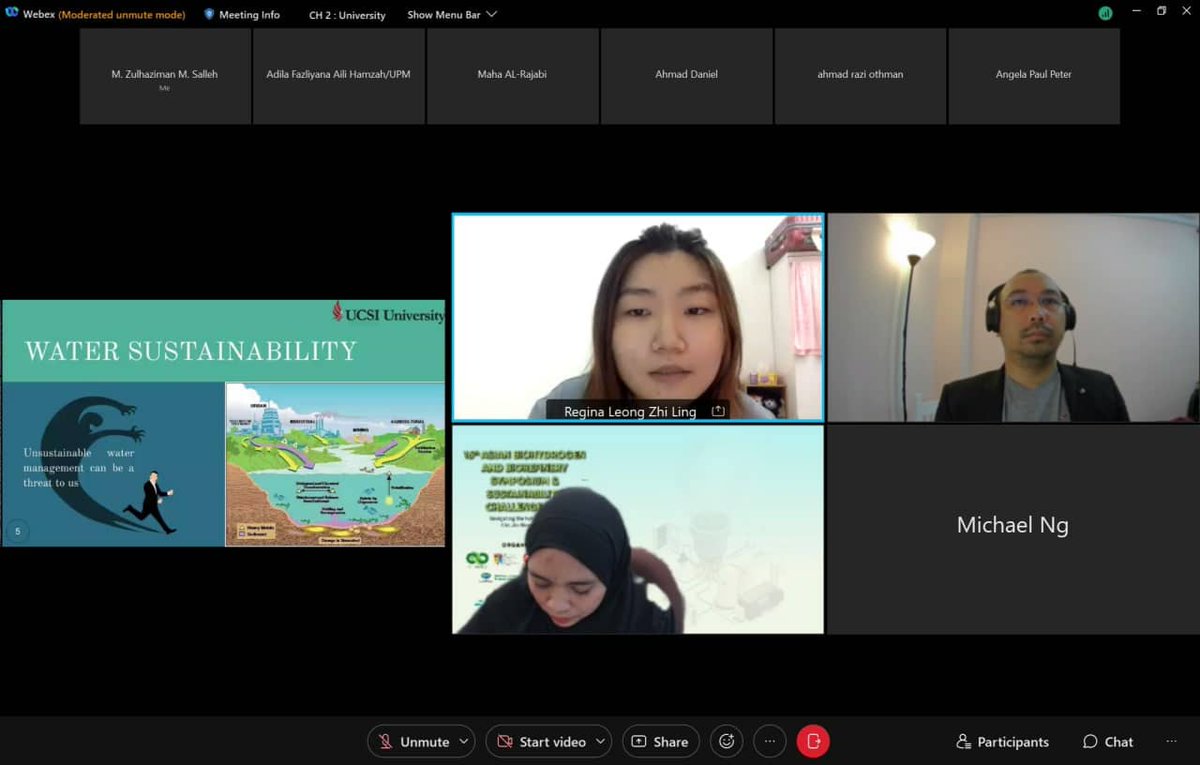Click the green connection status icon
The image size is (1200, 765).
(1105, 13)
